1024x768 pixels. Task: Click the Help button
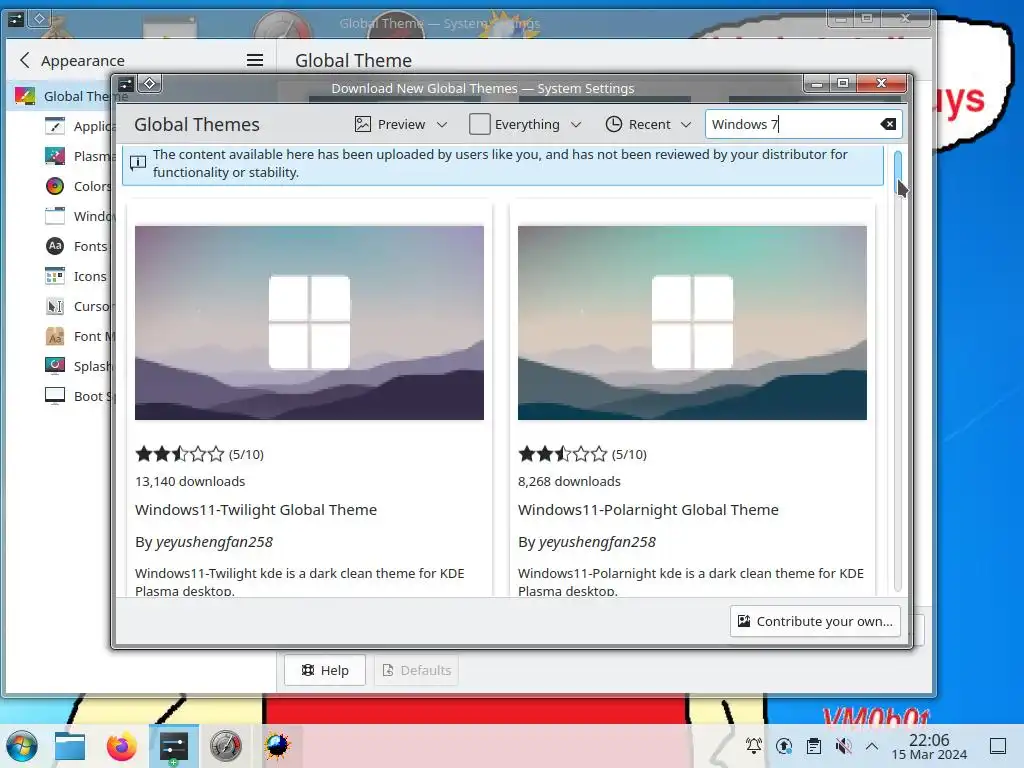point(325,670)
